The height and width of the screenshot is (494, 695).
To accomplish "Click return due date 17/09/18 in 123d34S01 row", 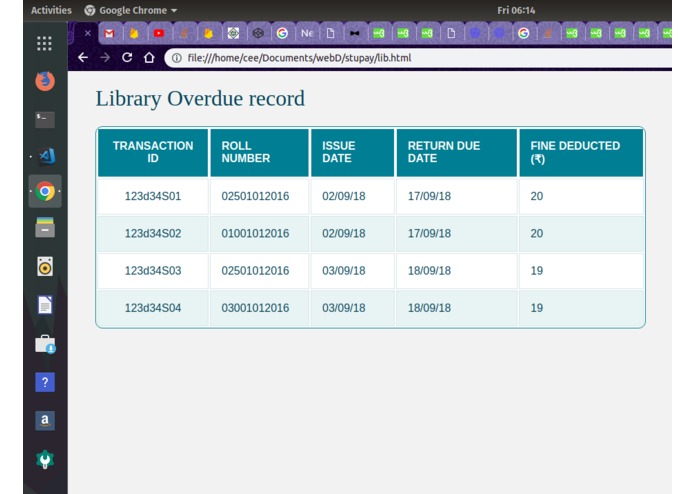I will [x=429, y=196].
